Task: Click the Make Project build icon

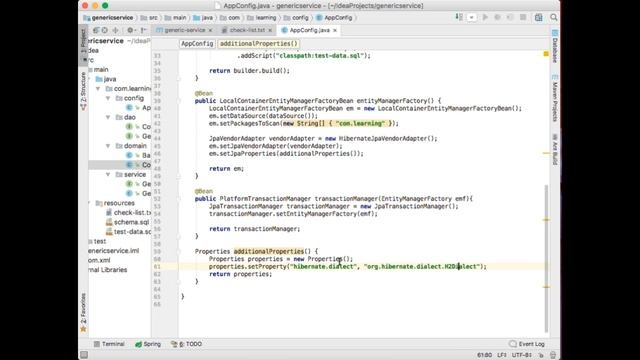Action: pyautogui.click(x=459, y=18)
